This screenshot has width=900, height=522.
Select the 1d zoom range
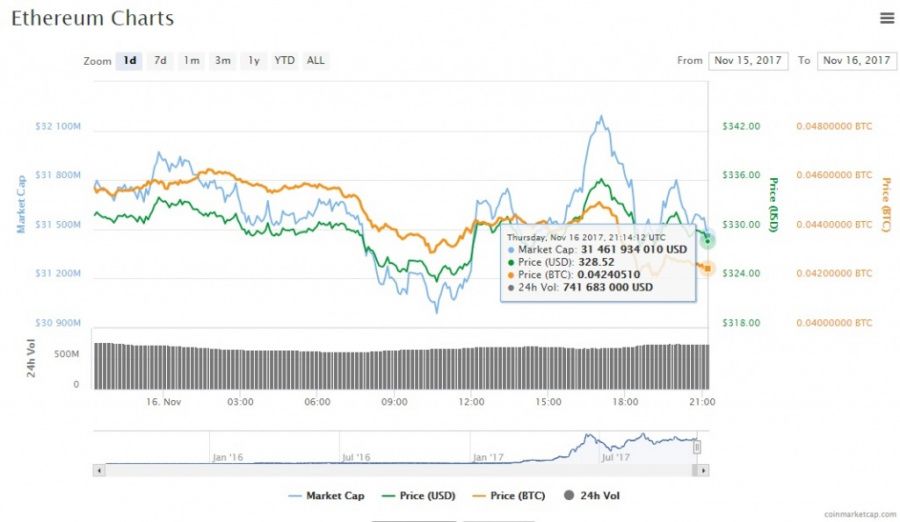[x=129, y=60]
